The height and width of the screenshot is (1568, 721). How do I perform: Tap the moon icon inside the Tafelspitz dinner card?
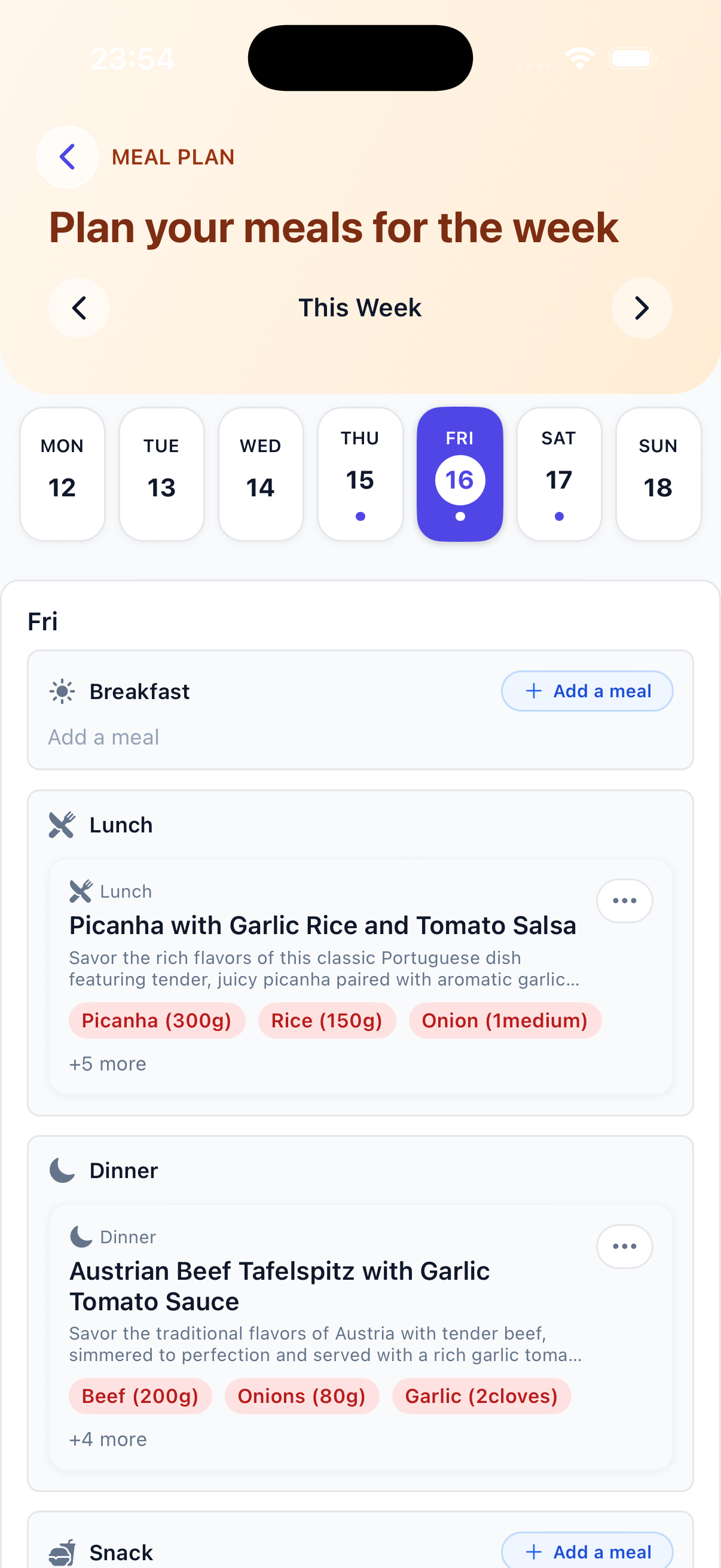pyautogui.click(x=80, y=1236)
